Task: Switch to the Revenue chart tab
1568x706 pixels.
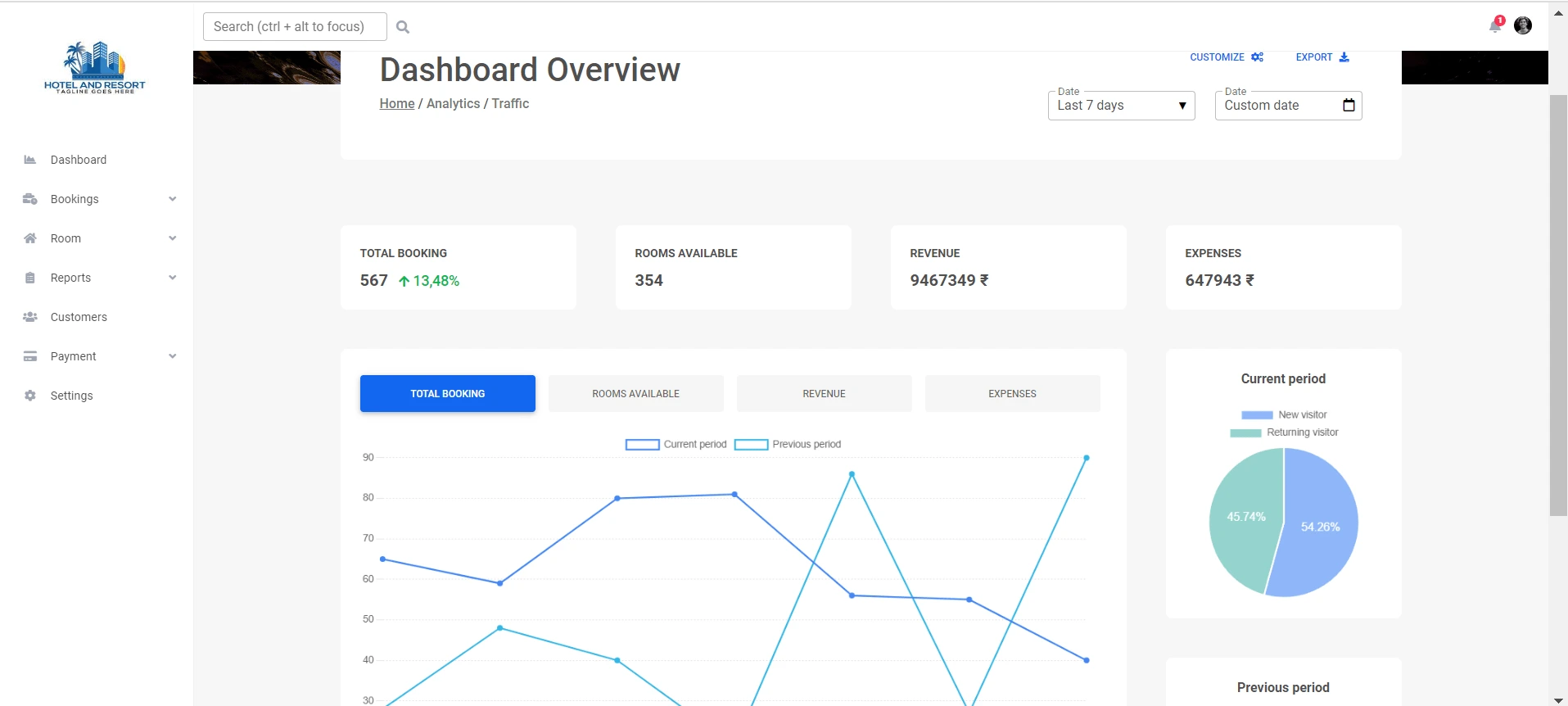Action: [x=825, y=394]
